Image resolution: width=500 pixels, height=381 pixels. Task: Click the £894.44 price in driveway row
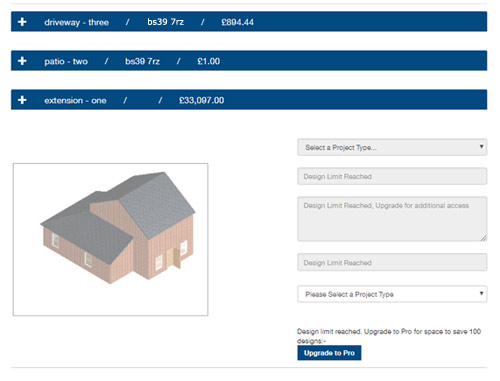(x=238, y=22)
